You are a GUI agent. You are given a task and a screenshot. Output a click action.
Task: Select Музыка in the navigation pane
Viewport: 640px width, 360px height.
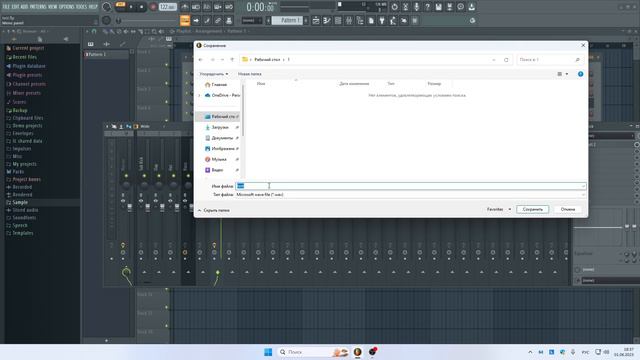(x=216, y=159)
